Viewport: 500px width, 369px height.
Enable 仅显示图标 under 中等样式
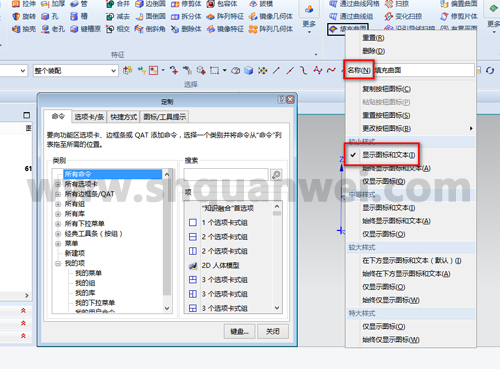[384, 234]
